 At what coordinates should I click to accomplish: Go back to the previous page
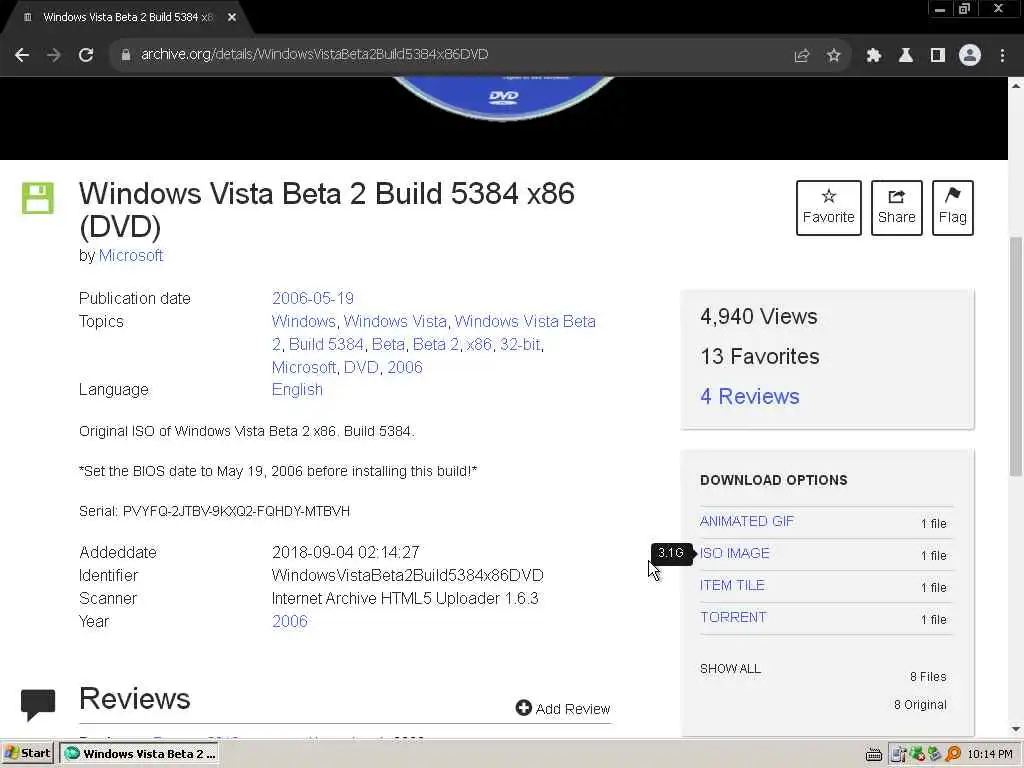[22, 55]
